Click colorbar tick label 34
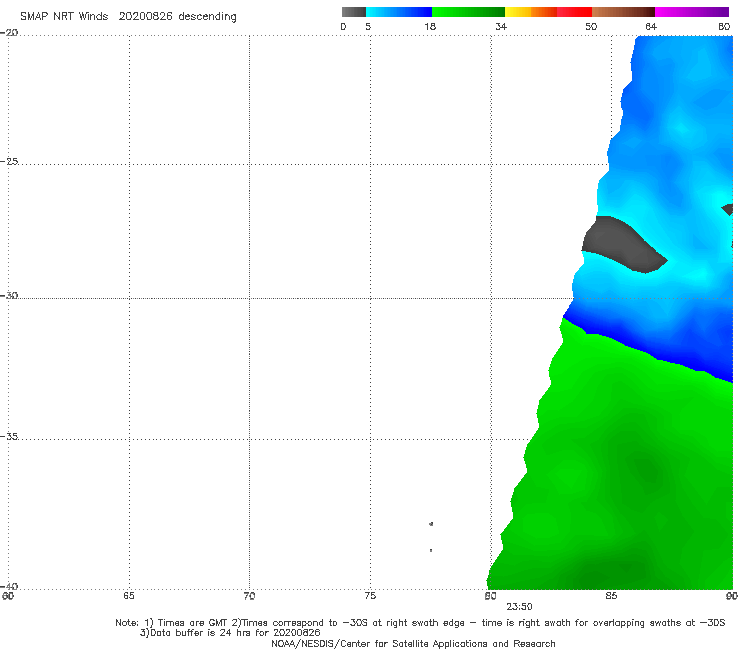740x650 pixels. click(x=501, y=26)
